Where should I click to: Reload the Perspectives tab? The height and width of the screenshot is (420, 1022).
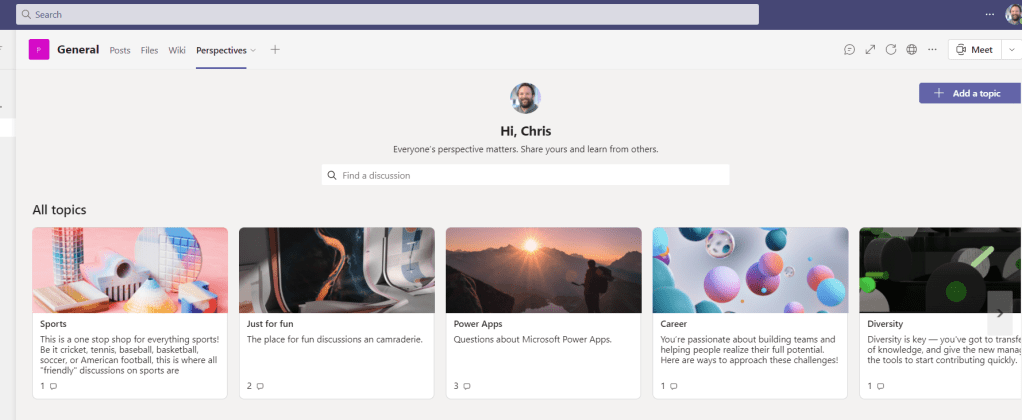(891, 50)
